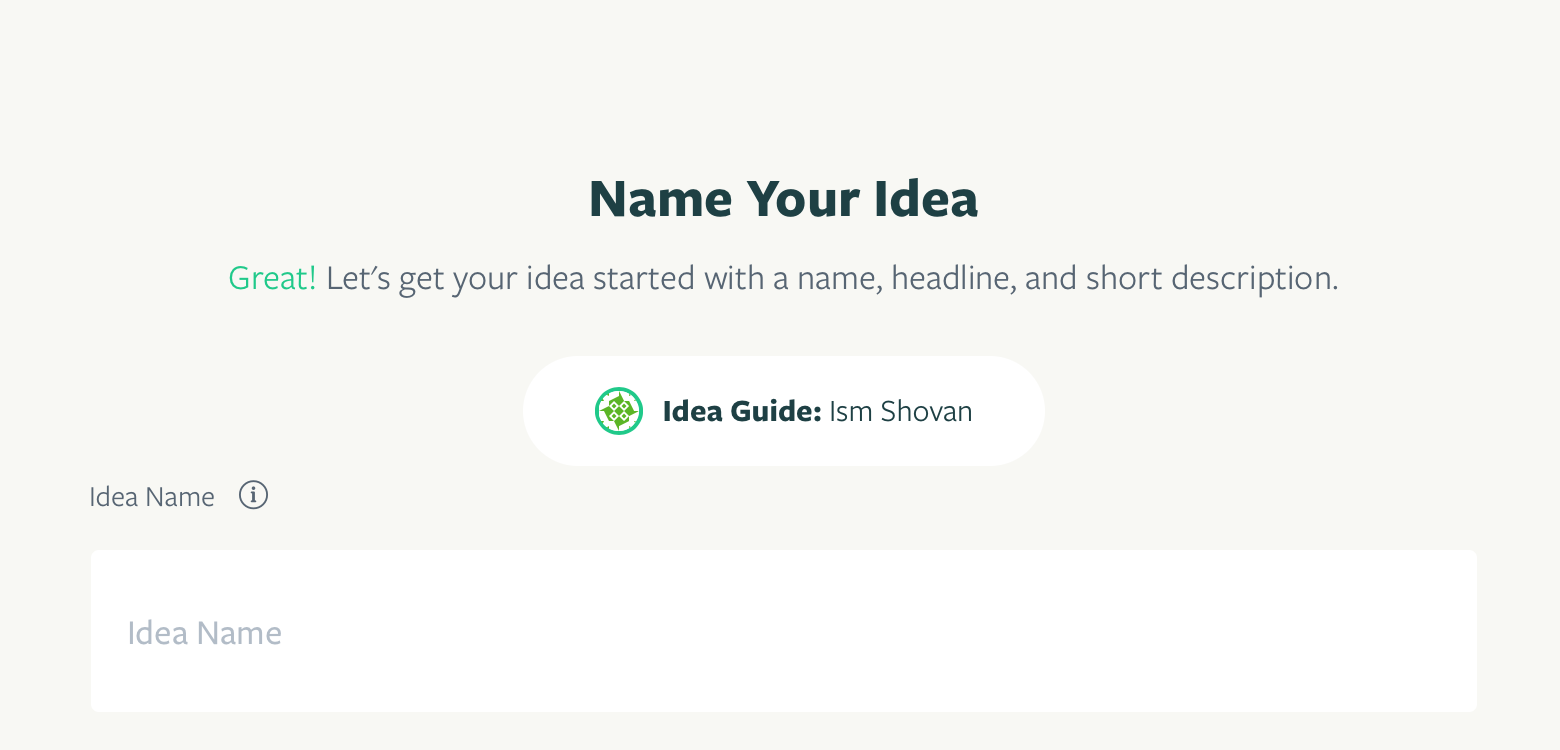Click the word Ism in guide pill
This screenshot has height=750, width=1560.
(x=851, y=411)
